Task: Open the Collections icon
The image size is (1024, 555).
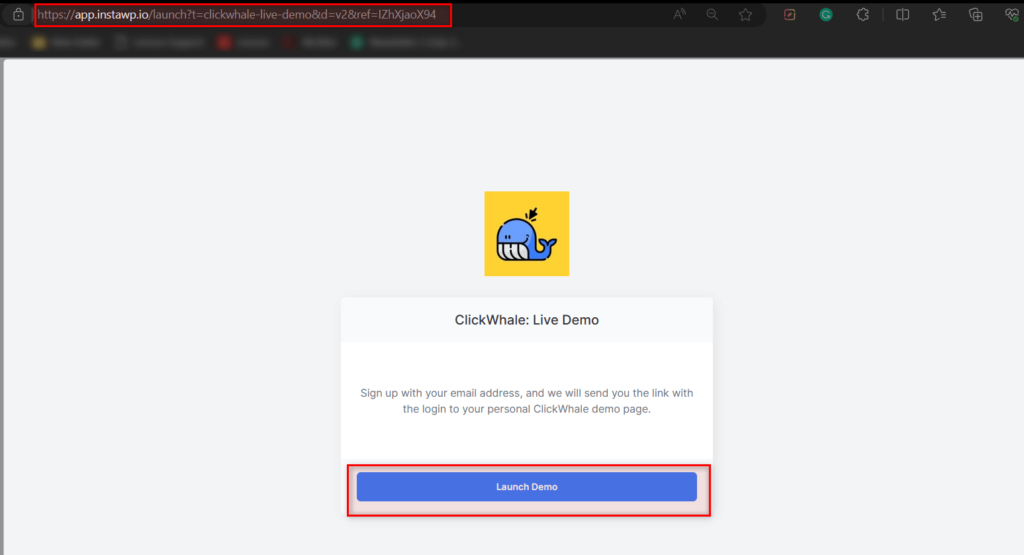Action: coord(976,14)
